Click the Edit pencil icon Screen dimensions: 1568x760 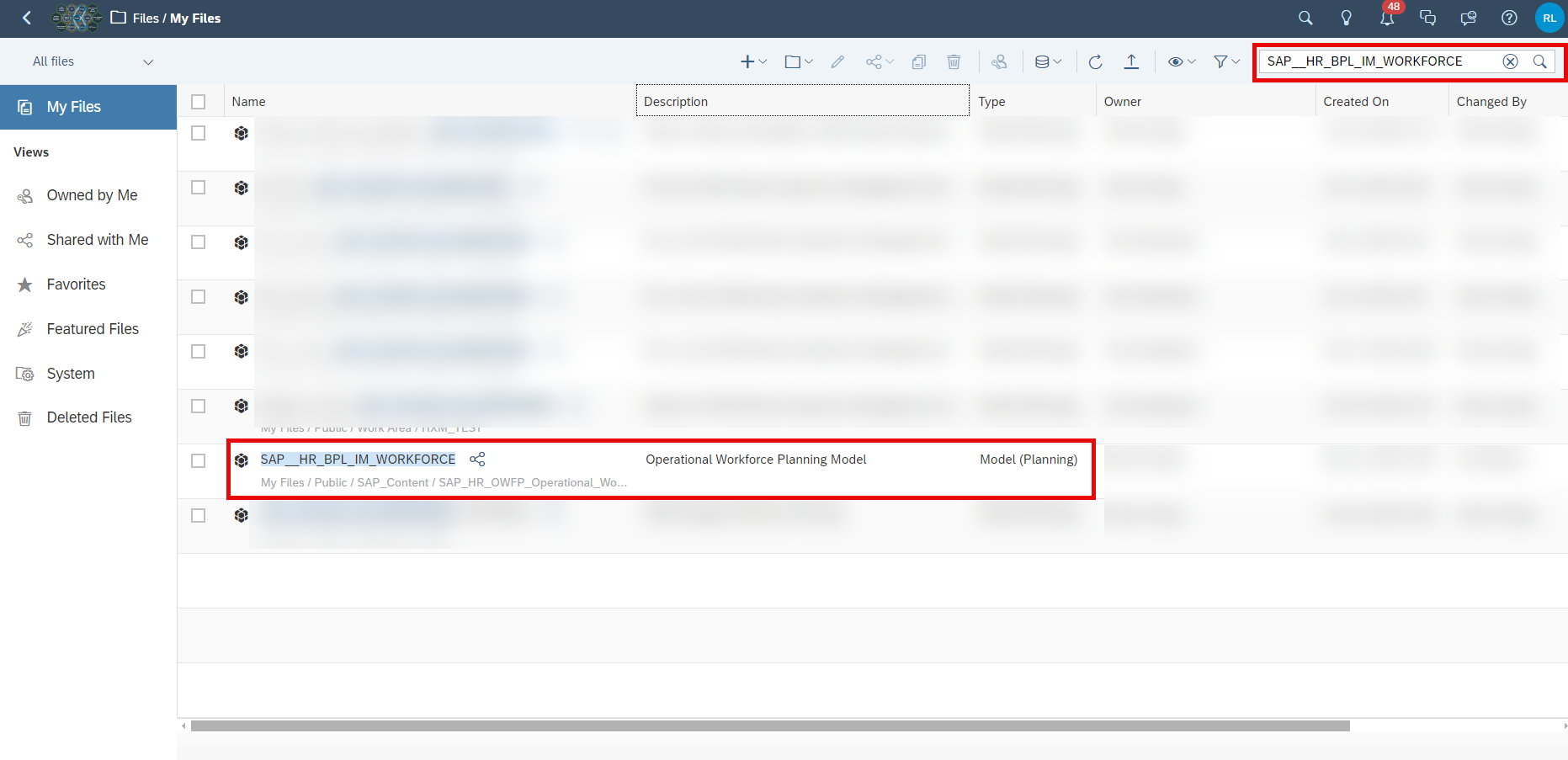click(837, 61)
